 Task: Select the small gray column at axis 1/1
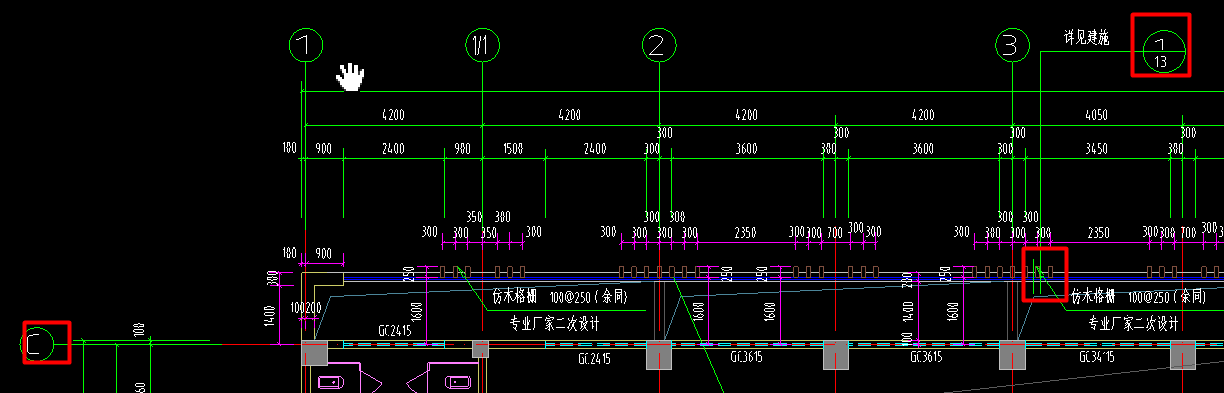(x=480, y=349)
